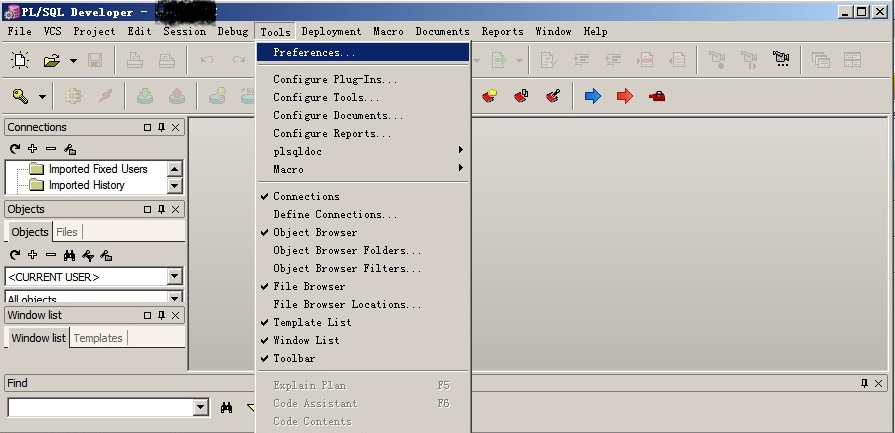Pin the Find panel
The width and height of the screenshot is (895, 433).
pos(864,383)
